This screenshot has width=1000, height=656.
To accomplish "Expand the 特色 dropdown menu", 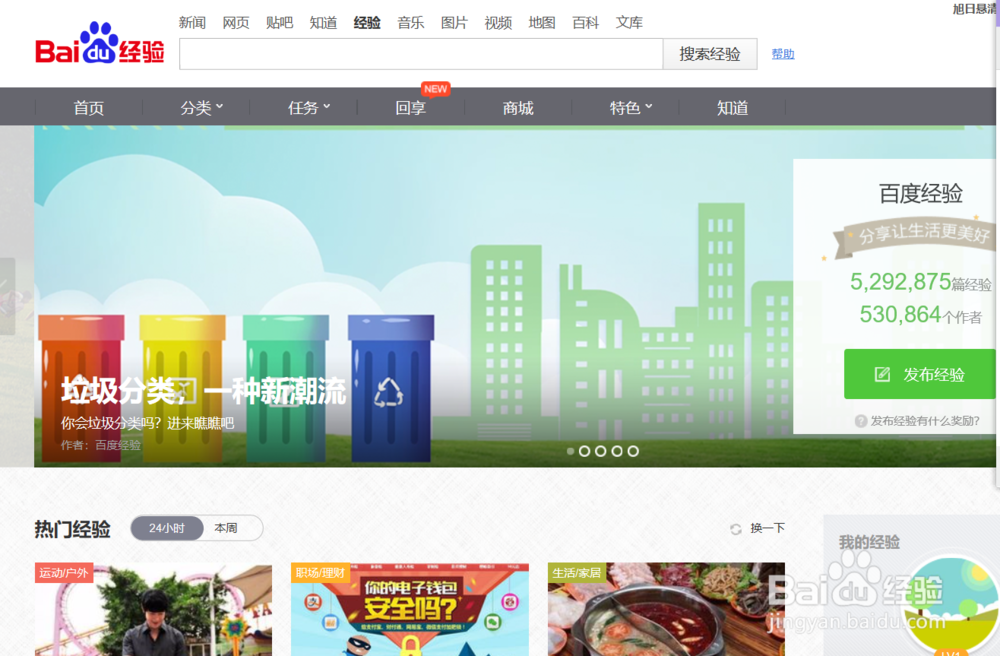I will pos(631,108).
